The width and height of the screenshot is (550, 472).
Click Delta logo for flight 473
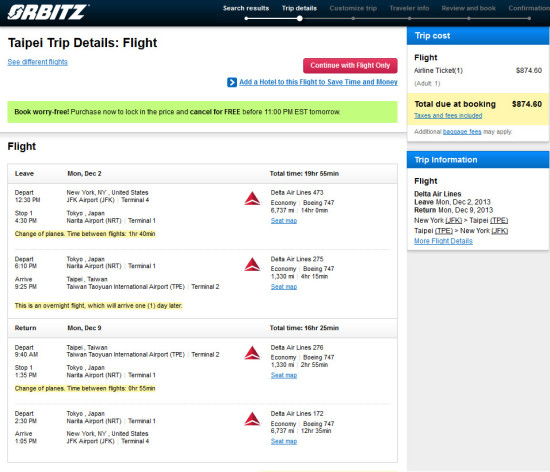[x=252, y=198]
